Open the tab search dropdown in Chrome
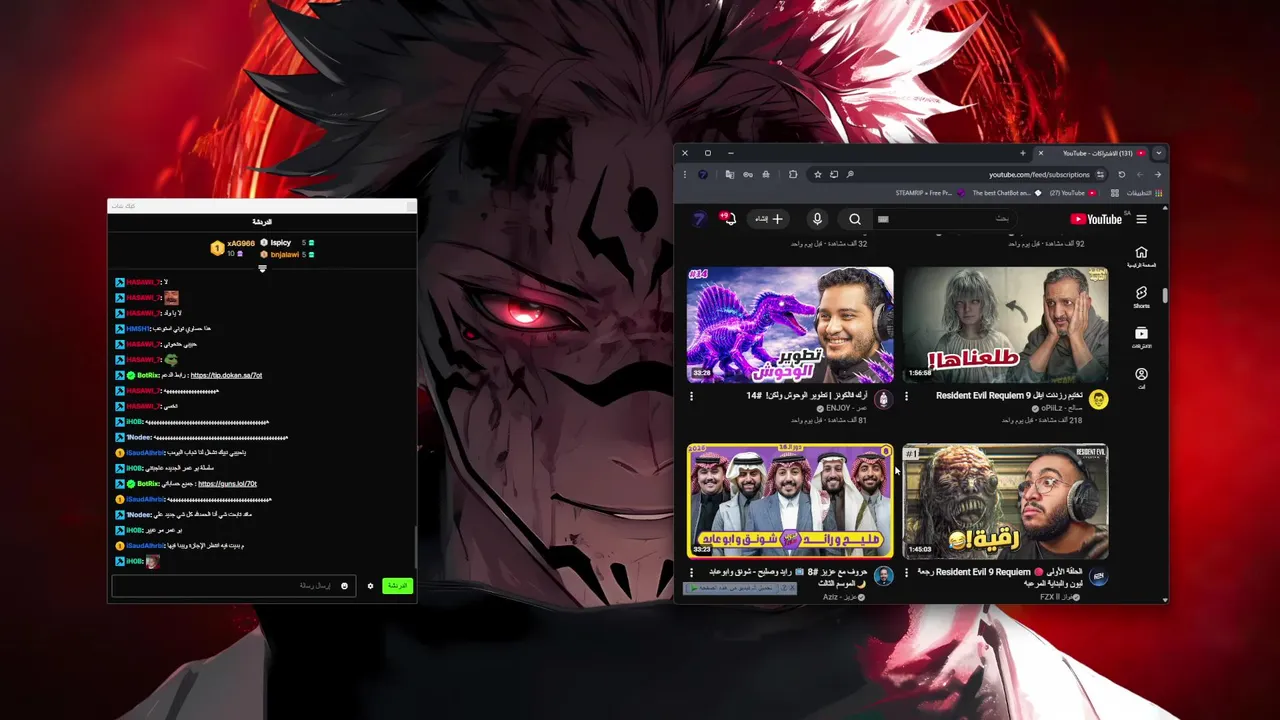The image size is (1280, 720). [x=1158, y=153]
